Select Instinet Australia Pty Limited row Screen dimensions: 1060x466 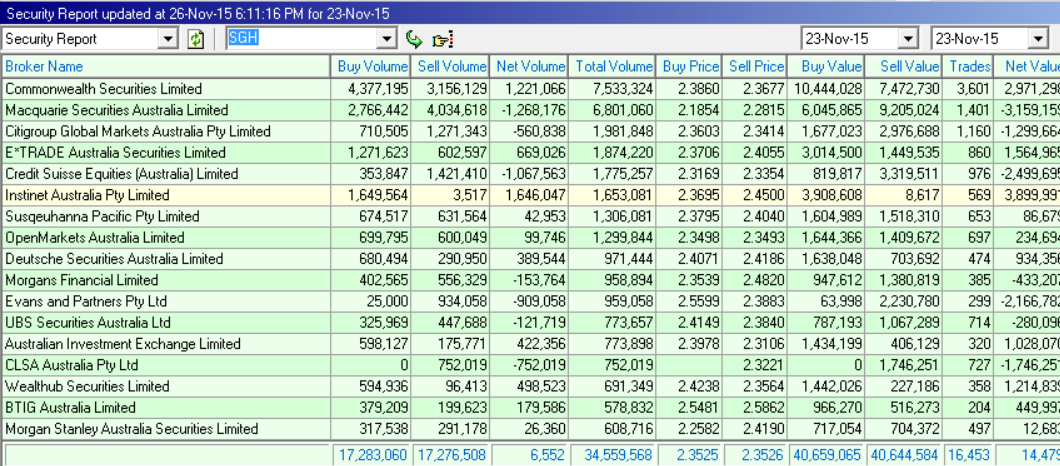530,195
